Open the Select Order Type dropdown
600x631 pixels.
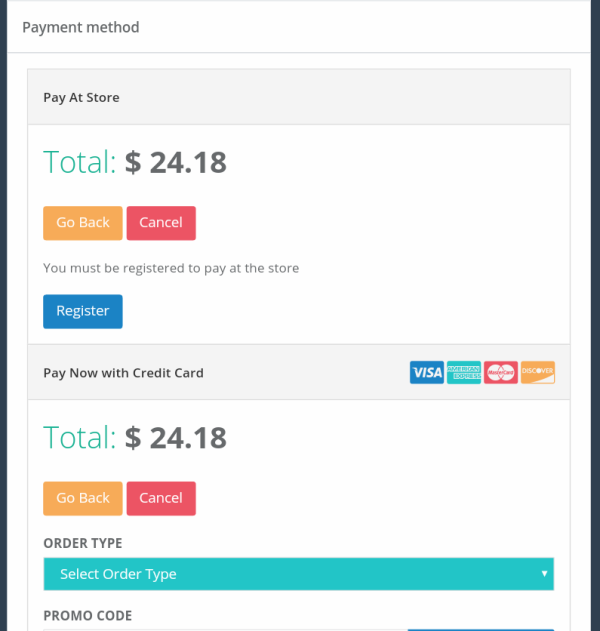(299, 574)
